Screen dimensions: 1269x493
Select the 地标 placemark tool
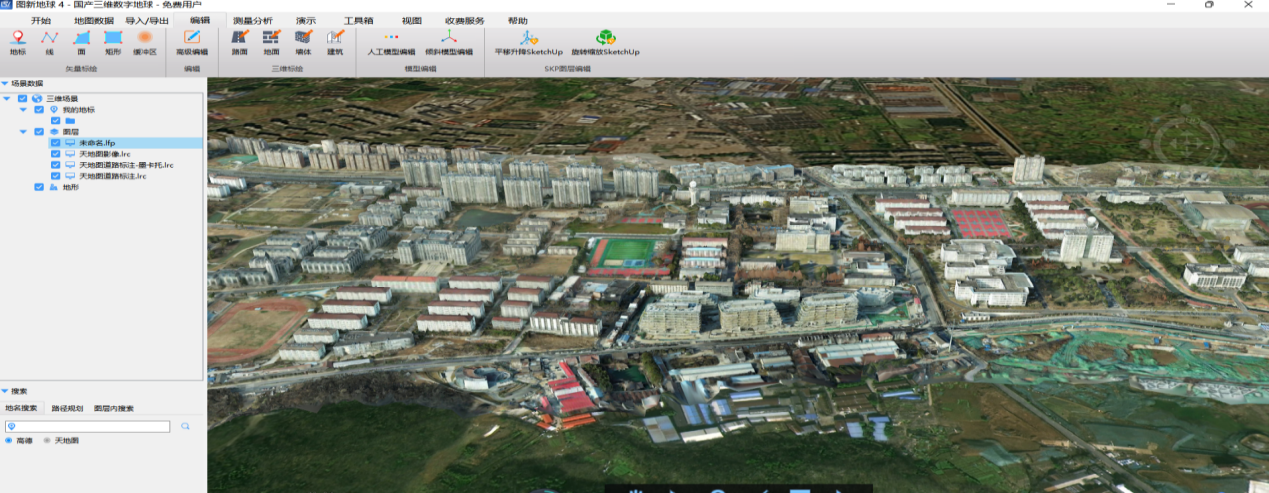point(18,41)
